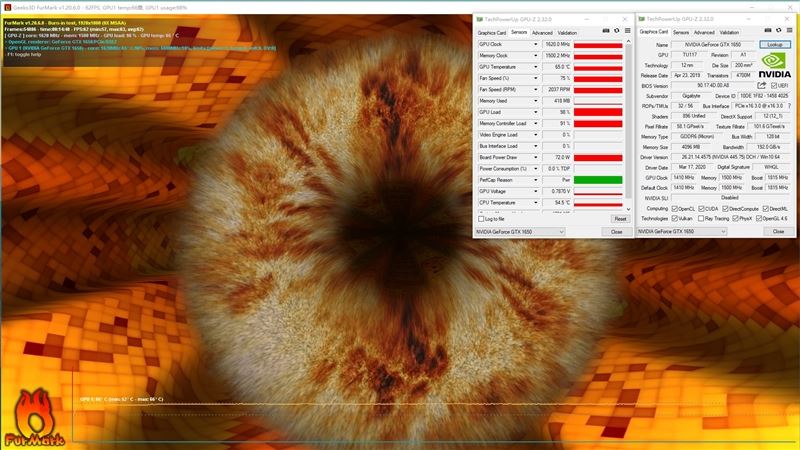
Task: Open the Memory Controller Load dropdown arrow
Action: coord(535,123)
